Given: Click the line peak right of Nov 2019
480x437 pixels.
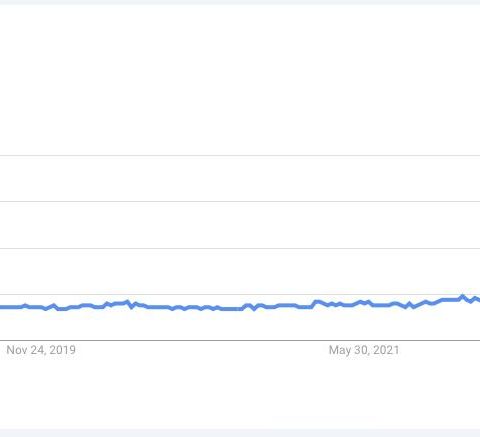Looking at the screenshot, I should tap(128, 301).
